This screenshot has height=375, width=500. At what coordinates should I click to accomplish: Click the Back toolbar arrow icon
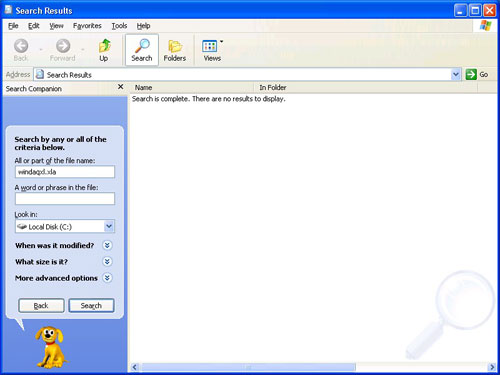[21, 46]
